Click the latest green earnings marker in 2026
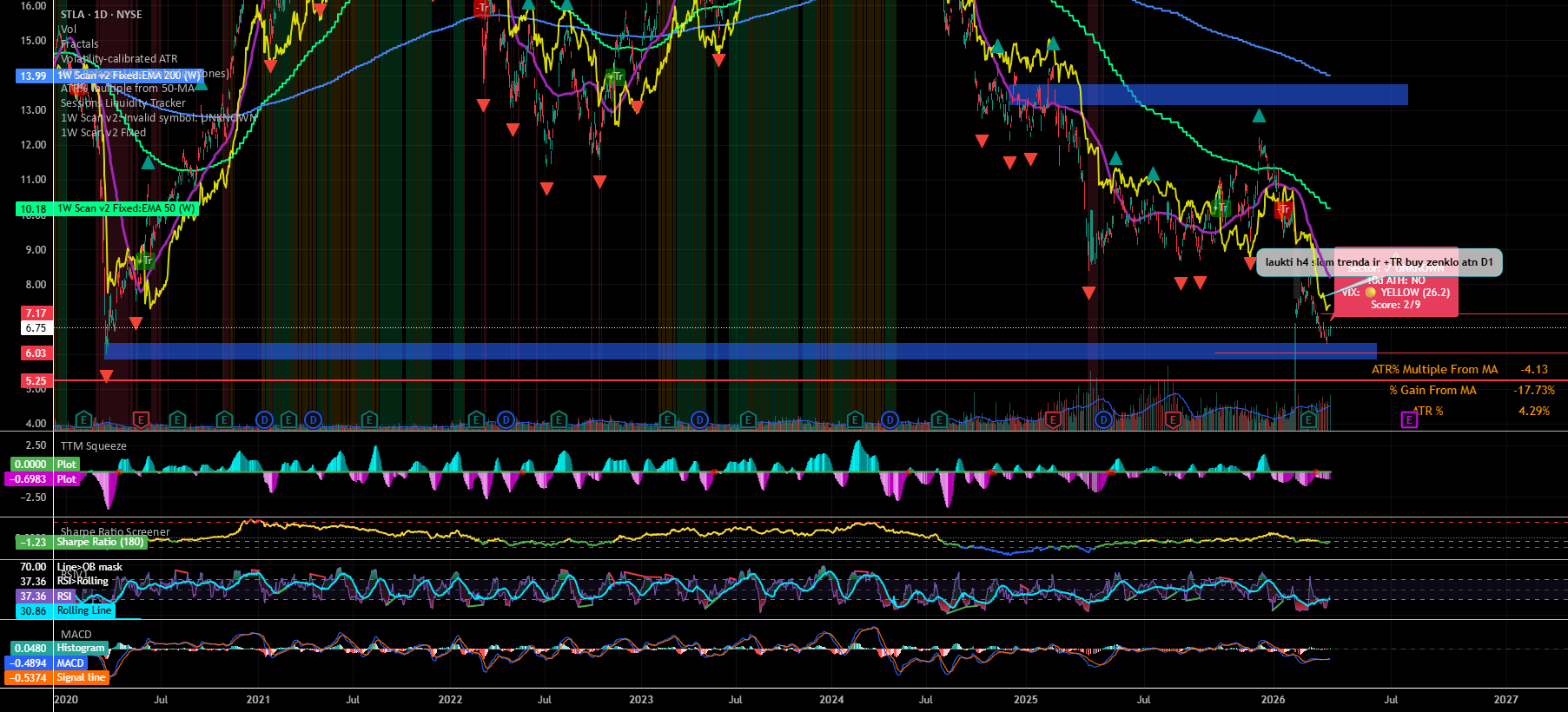 (x=1308, y=420)
